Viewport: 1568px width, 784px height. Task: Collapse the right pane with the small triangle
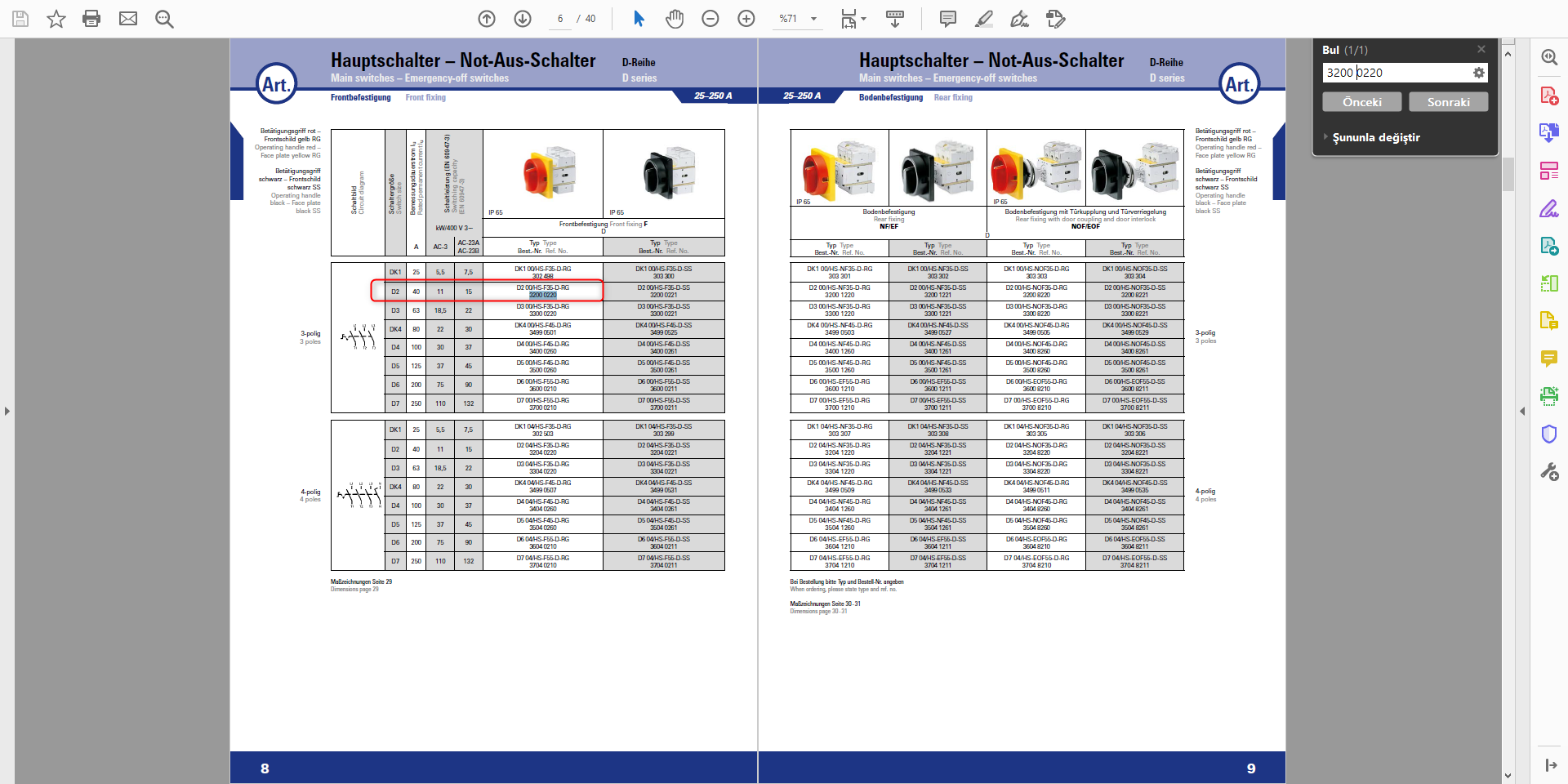pos(1522,411)
